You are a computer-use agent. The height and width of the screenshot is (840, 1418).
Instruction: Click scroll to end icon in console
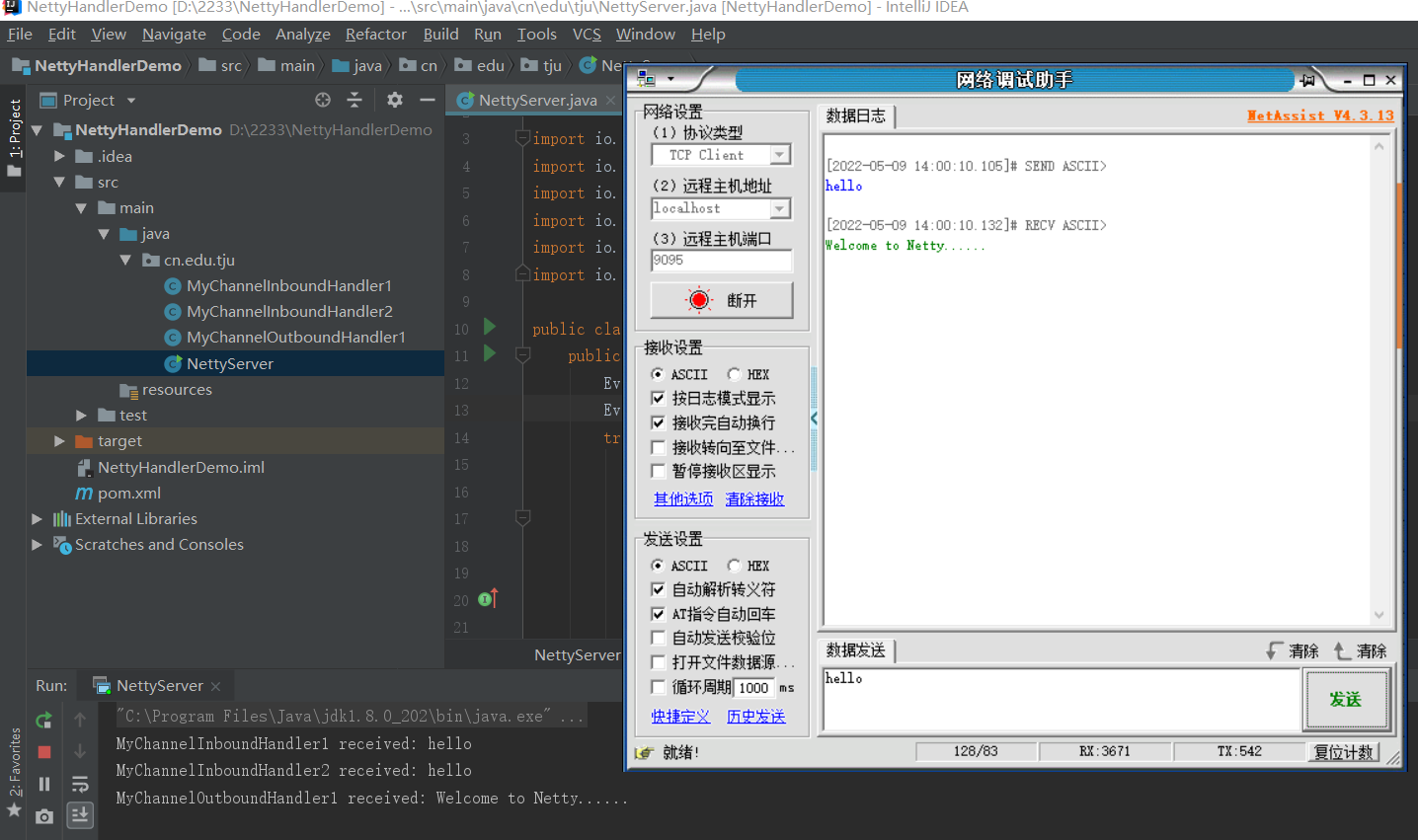click(x=80, y=814)
